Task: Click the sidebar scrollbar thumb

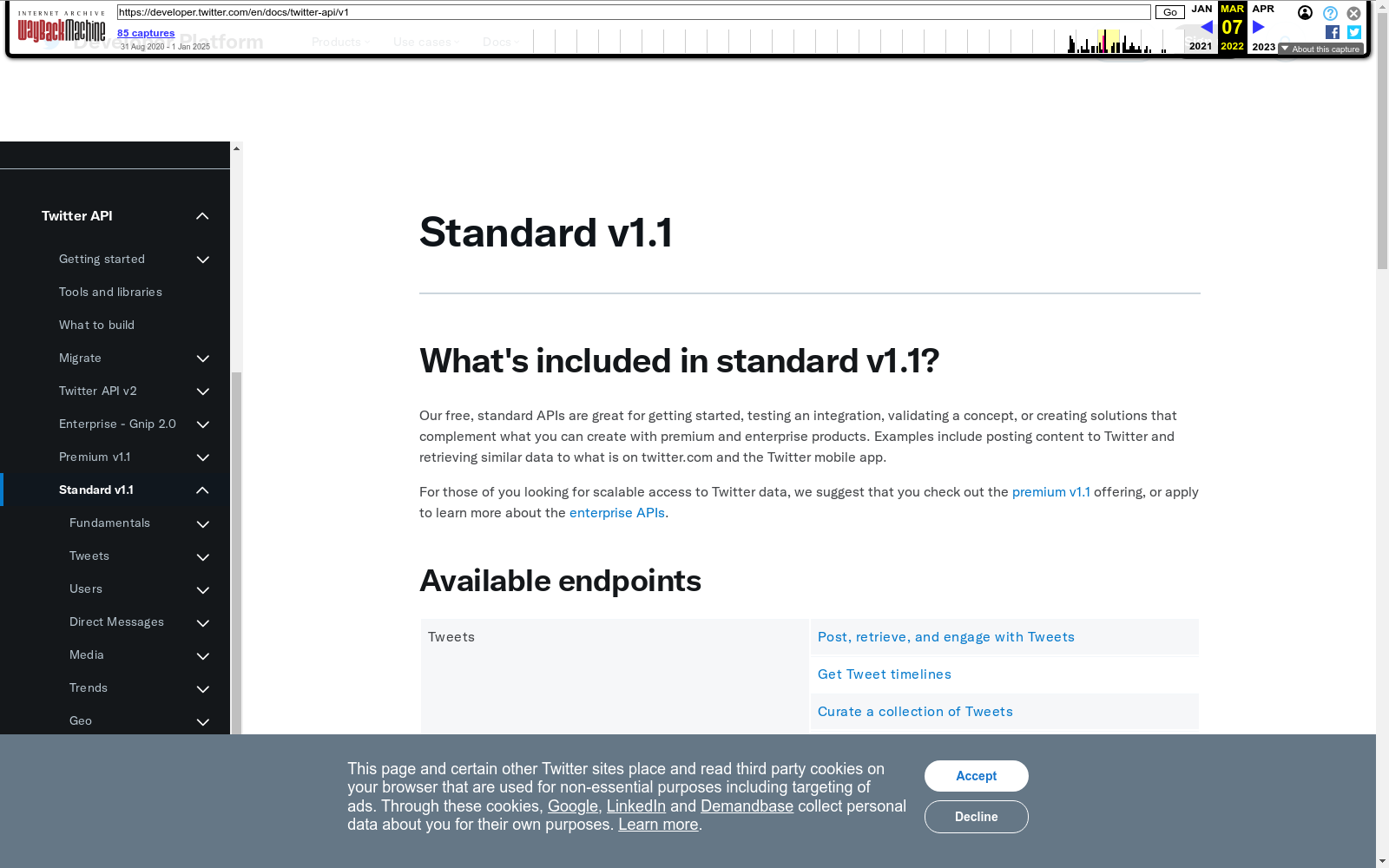Action: point(236,552)
